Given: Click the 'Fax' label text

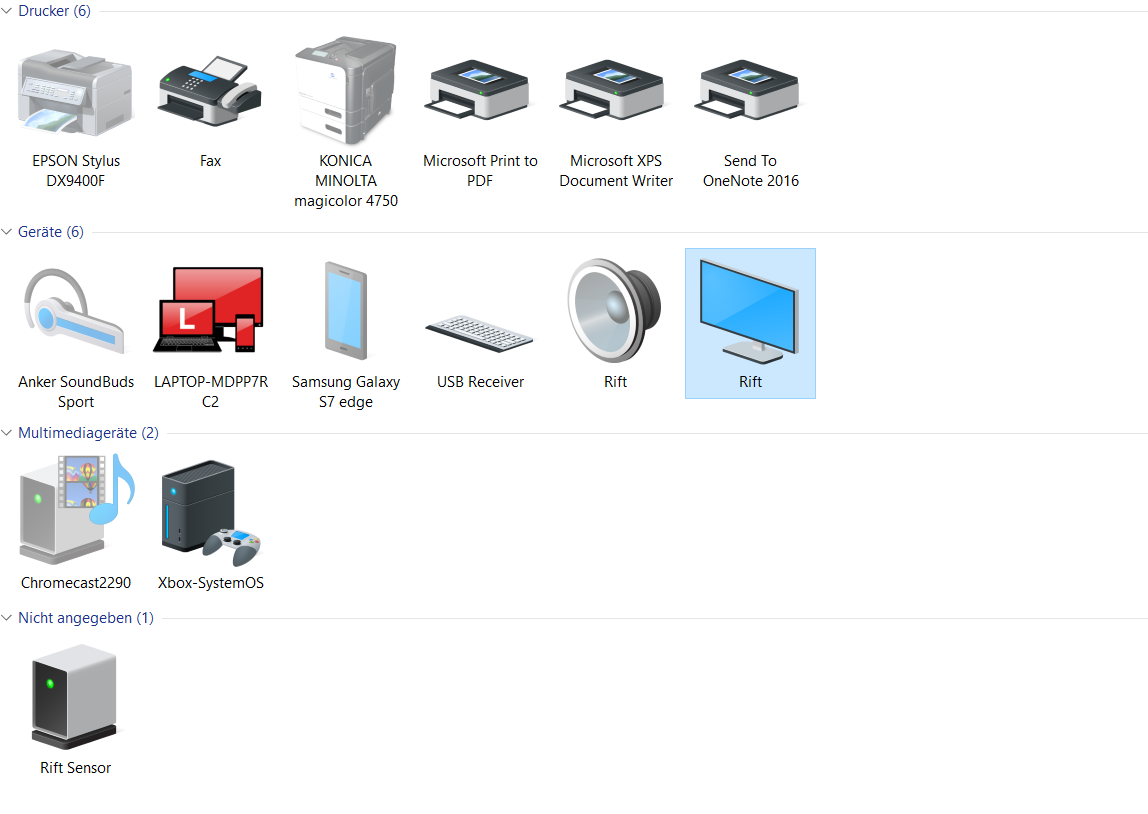Looking at the screenshot, I should click(211, 161).
